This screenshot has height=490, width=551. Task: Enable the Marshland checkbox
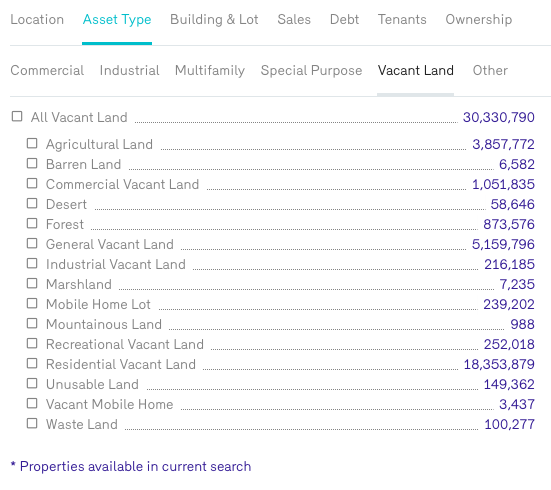[x=32, y=283]
